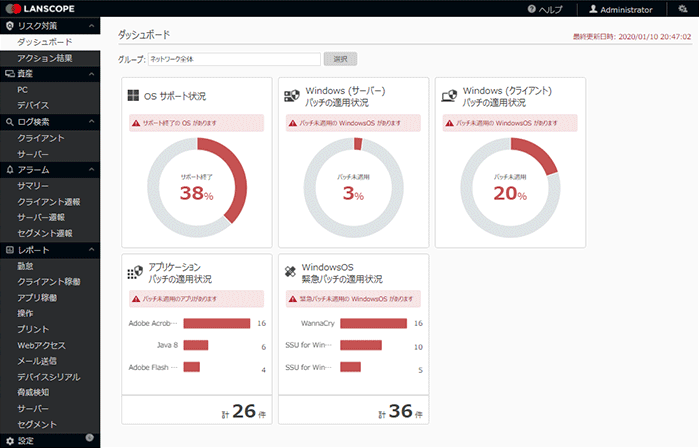Click the Windows logo icon on OS サポート状況 card
The height and width of the screenshot is (448, 699).
click(133, 97)
